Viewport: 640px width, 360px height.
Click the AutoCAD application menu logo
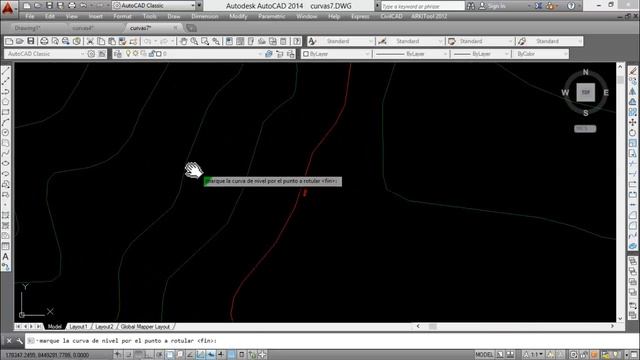coord(7,7)
